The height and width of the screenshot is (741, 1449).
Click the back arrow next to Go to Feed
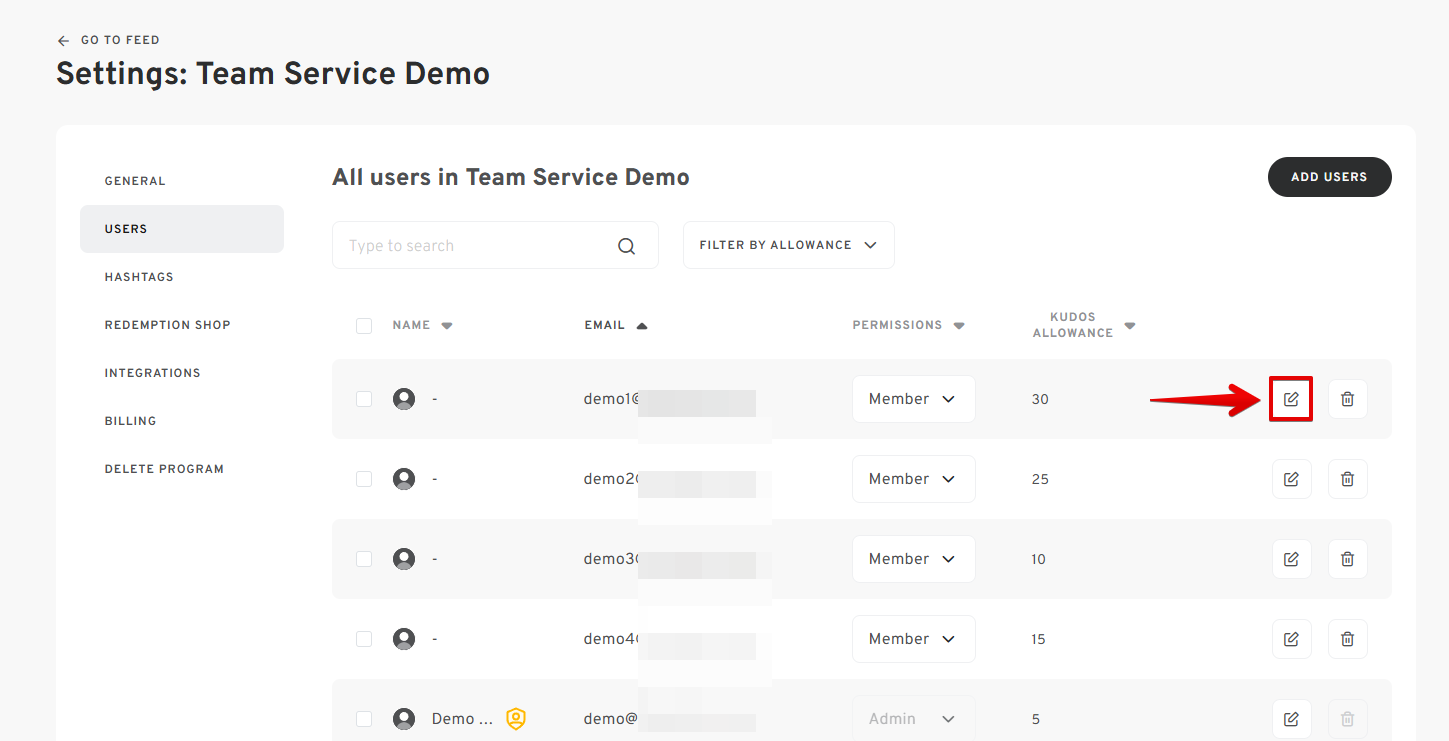(x=63, y=41)
